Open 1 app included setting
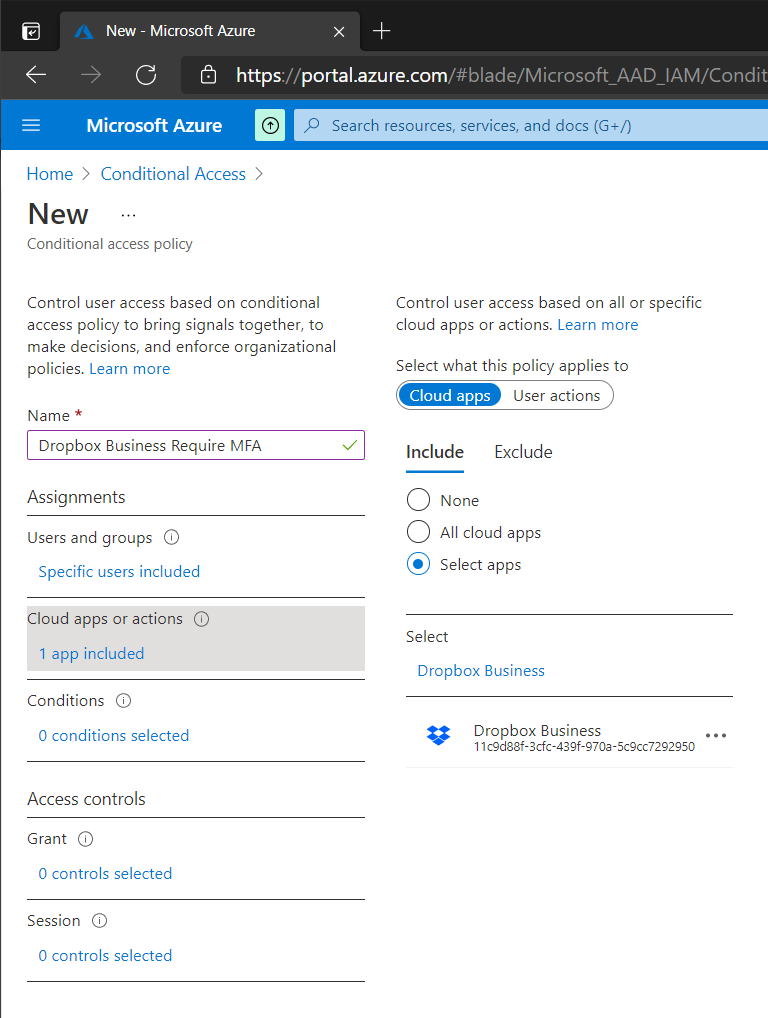The image size is (768, 1018). [92, 654]
